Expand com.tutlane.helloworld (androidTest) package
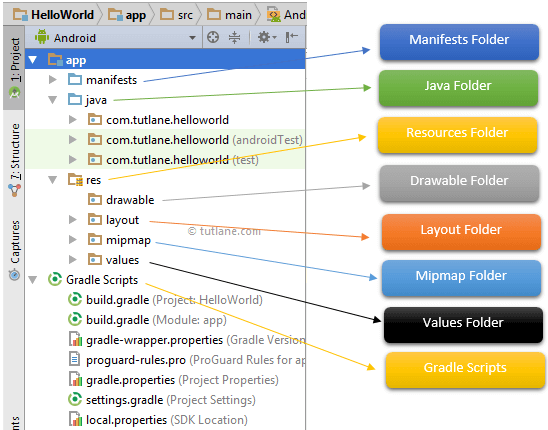The width and height of the screenshot is (548, 430). (73, 140)
